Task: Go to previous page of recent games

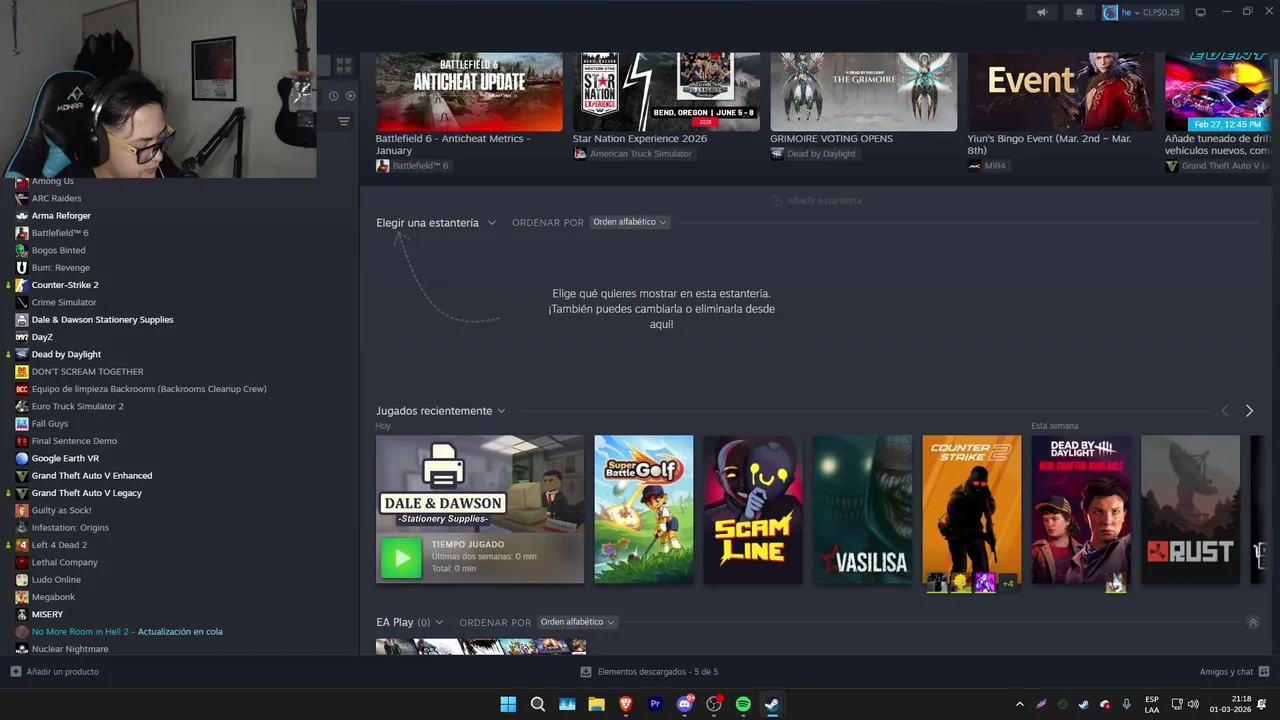Action: click(x=1225, y=411)
